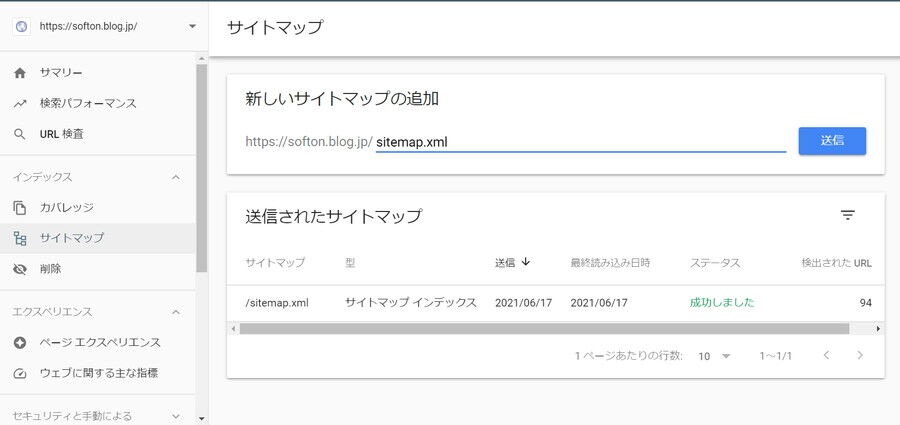
Task: Click the trend line icon for 検索パフォーマンス
Action: pos(20,104)
